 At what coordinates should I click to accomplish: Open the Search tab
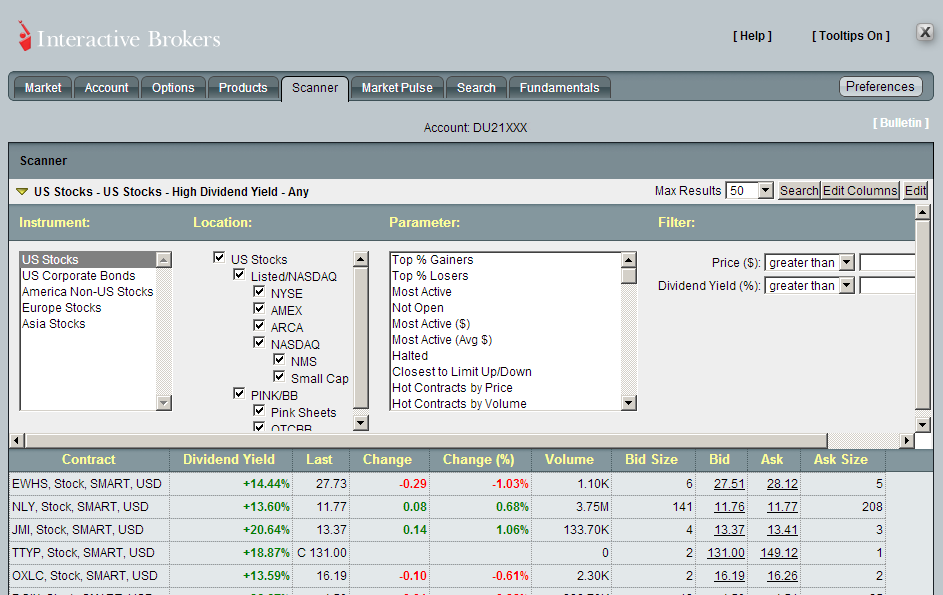point(476,88)
